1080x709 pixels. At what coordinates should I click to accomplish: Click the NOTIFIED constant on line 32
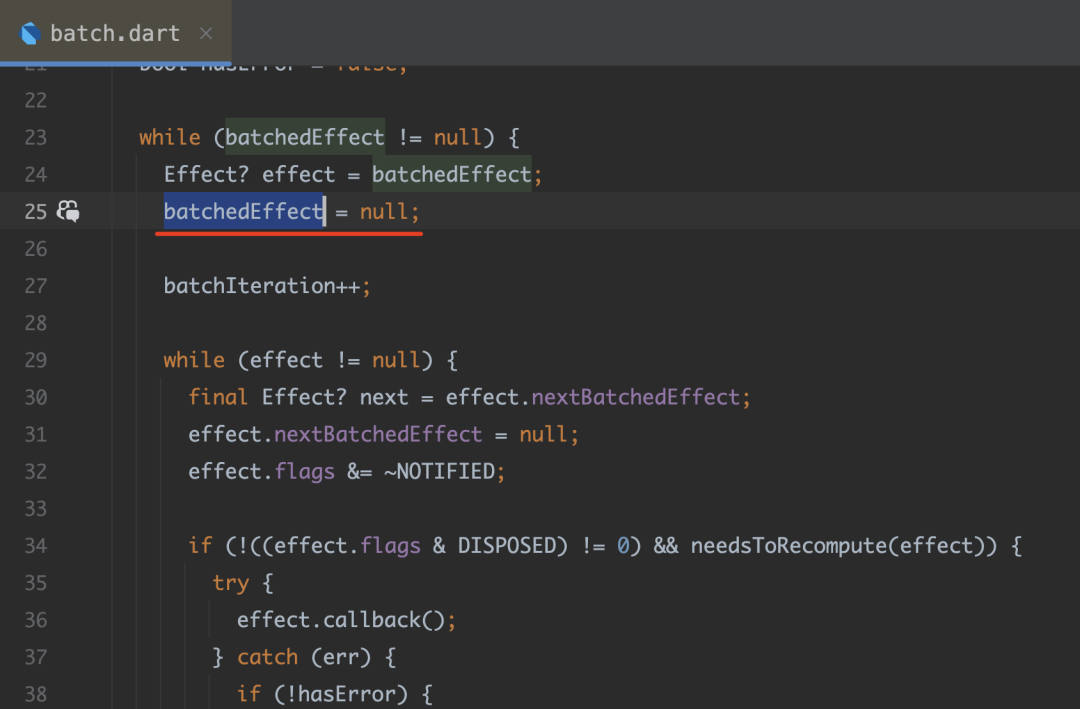445,471
